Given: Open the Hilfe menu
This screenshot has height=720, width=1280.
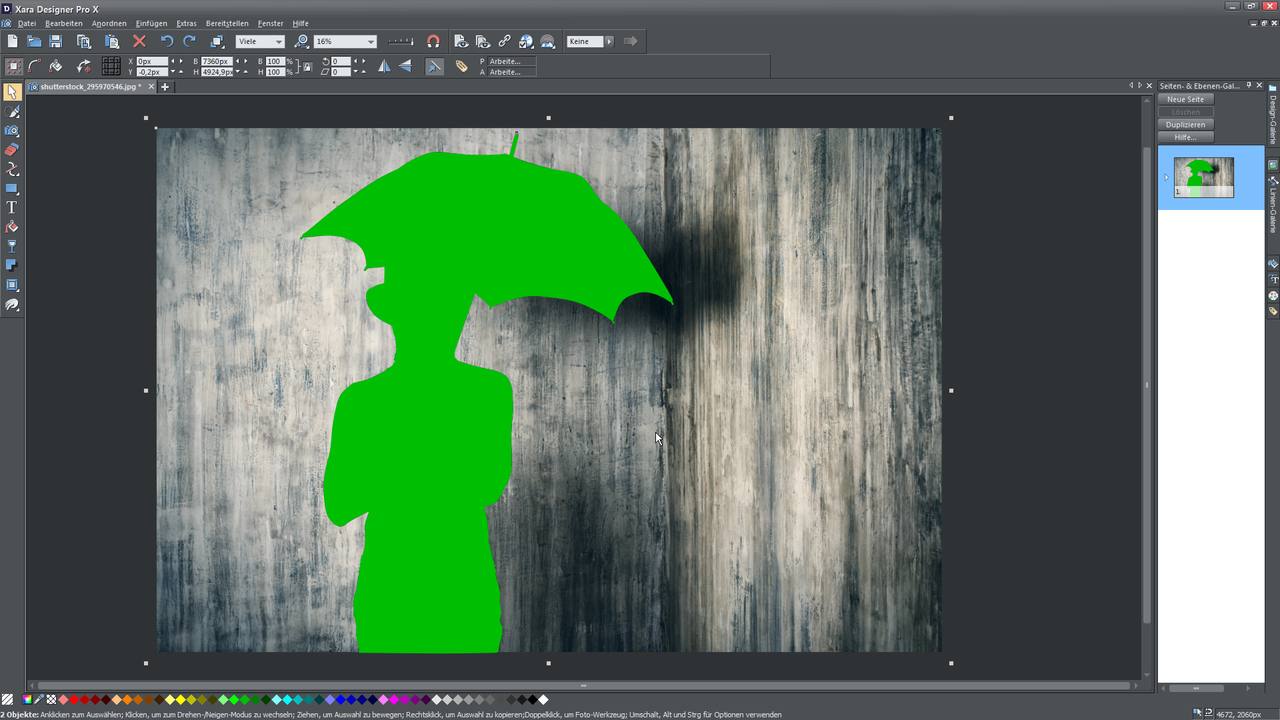Looking at the screenshot, I should [300, 23].
